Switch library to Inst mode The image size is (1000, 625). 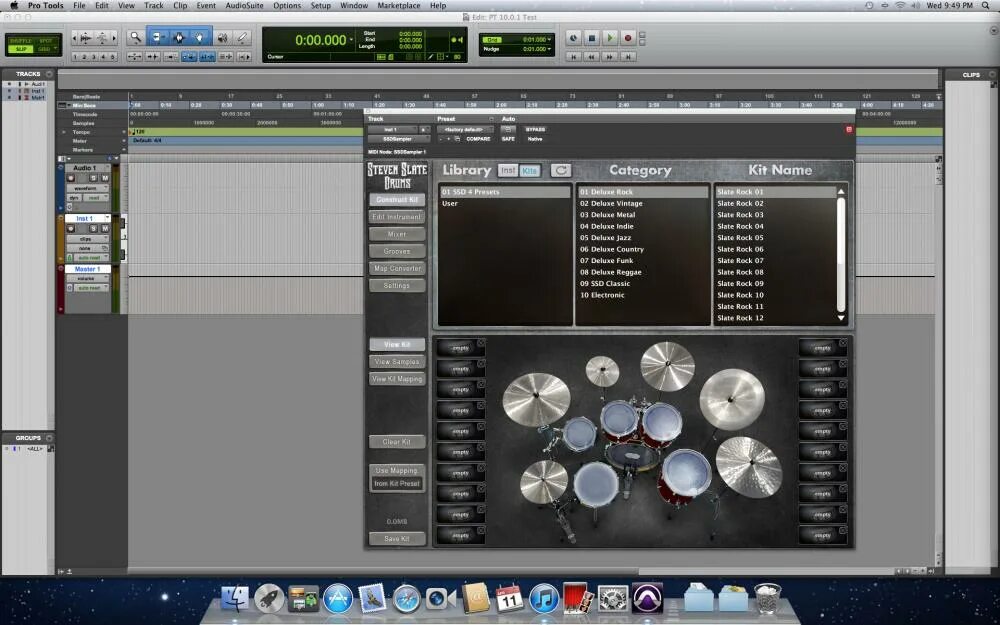(x=508, y=170)
